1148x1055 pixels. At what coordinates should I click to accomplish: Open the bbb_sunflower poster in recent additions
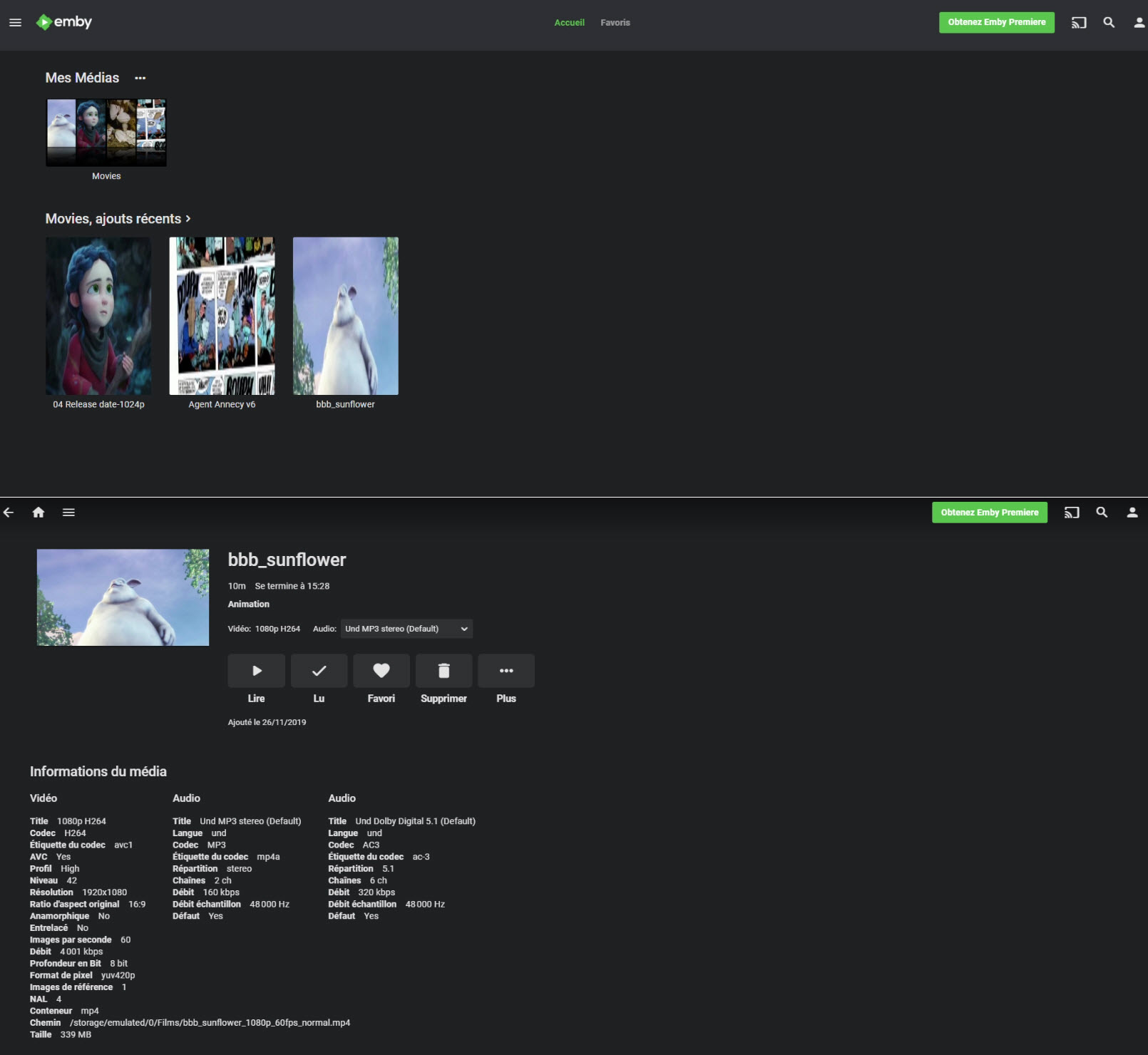(346, 316)
